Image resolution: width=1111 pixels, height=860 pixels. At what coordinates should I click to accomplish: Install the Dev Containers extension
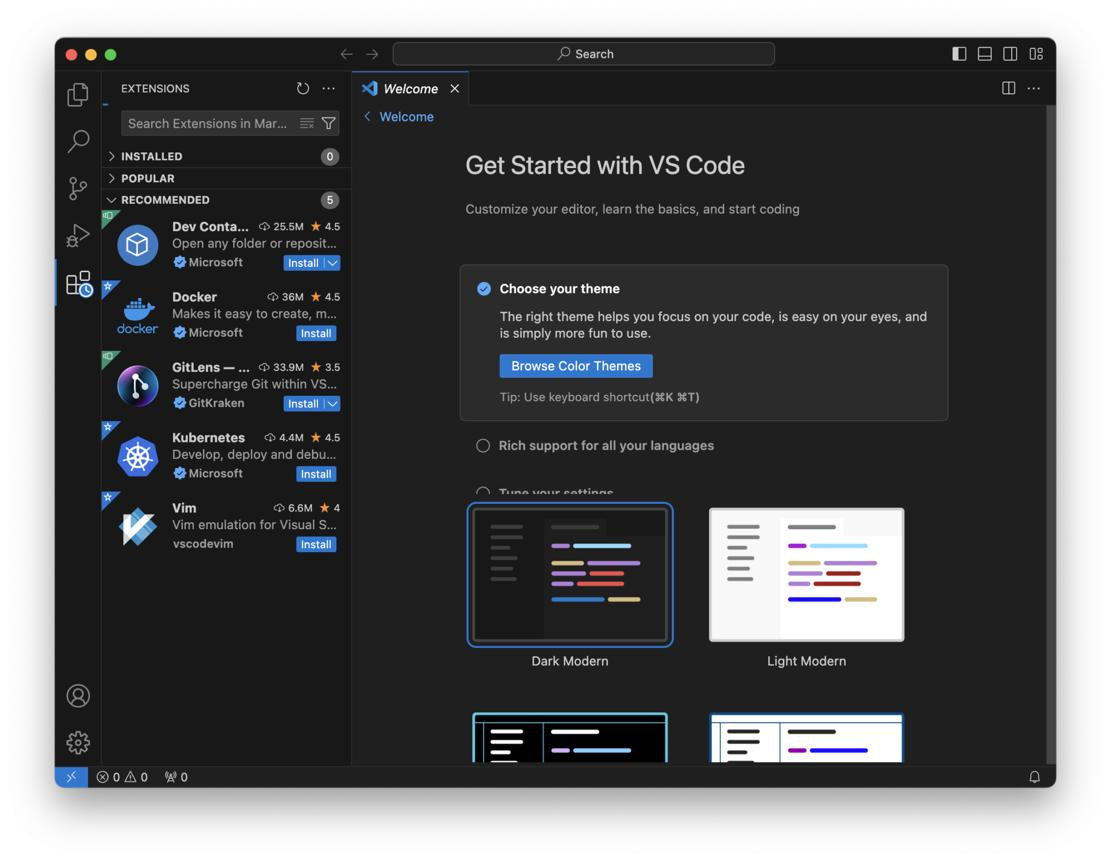click(303, 263)
